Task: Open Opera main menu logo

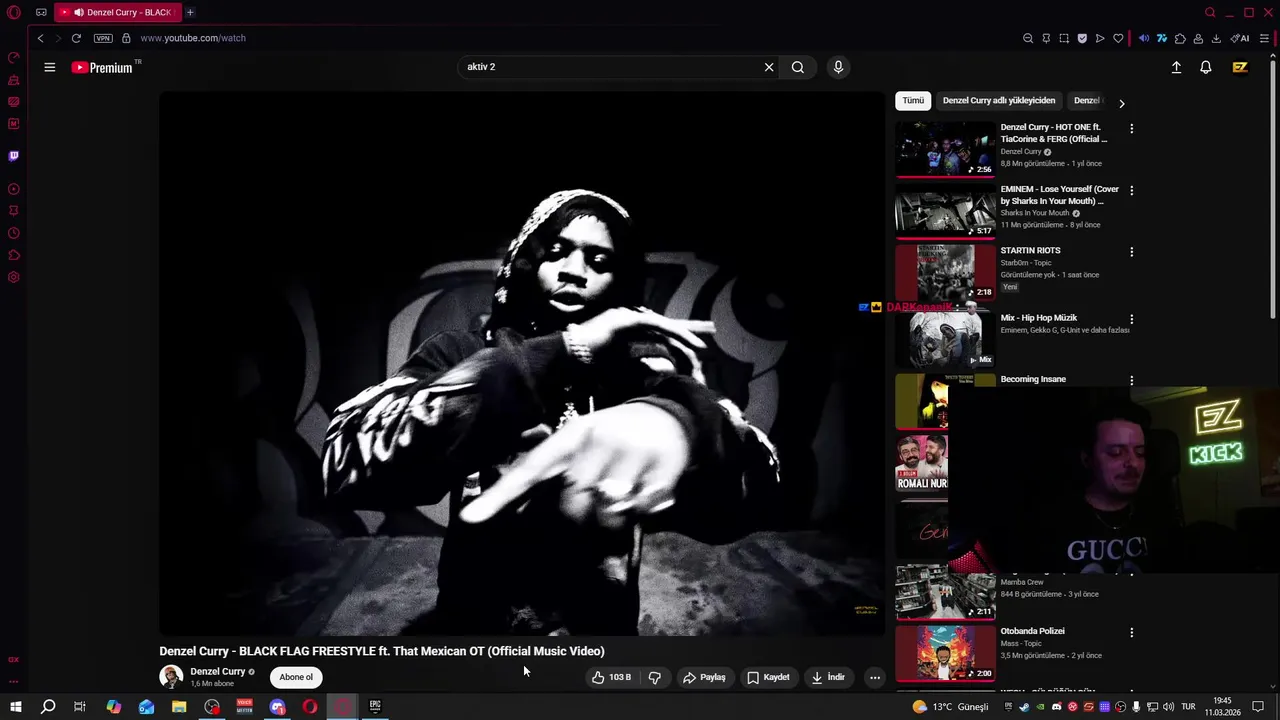Action: point(14,13)
